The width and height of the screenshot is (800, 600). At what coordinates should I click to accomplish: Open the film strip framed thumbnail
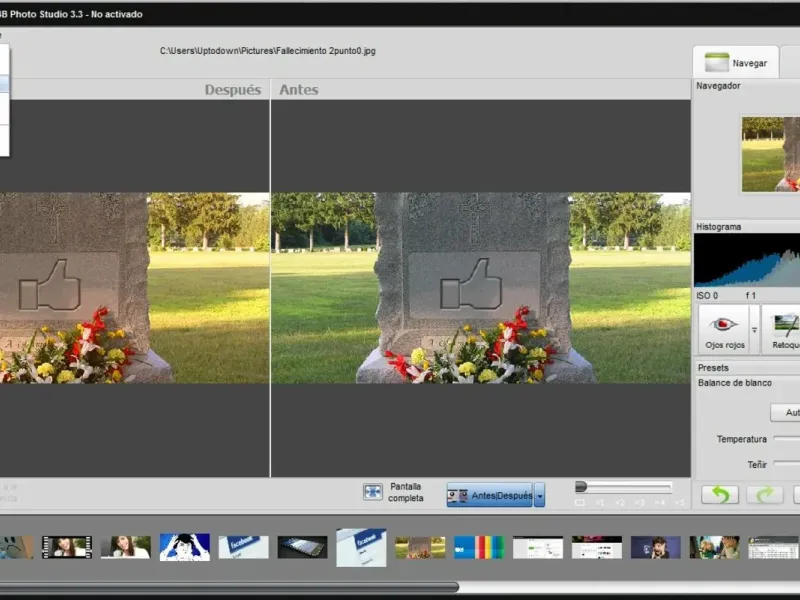click(x=66, y=547)
